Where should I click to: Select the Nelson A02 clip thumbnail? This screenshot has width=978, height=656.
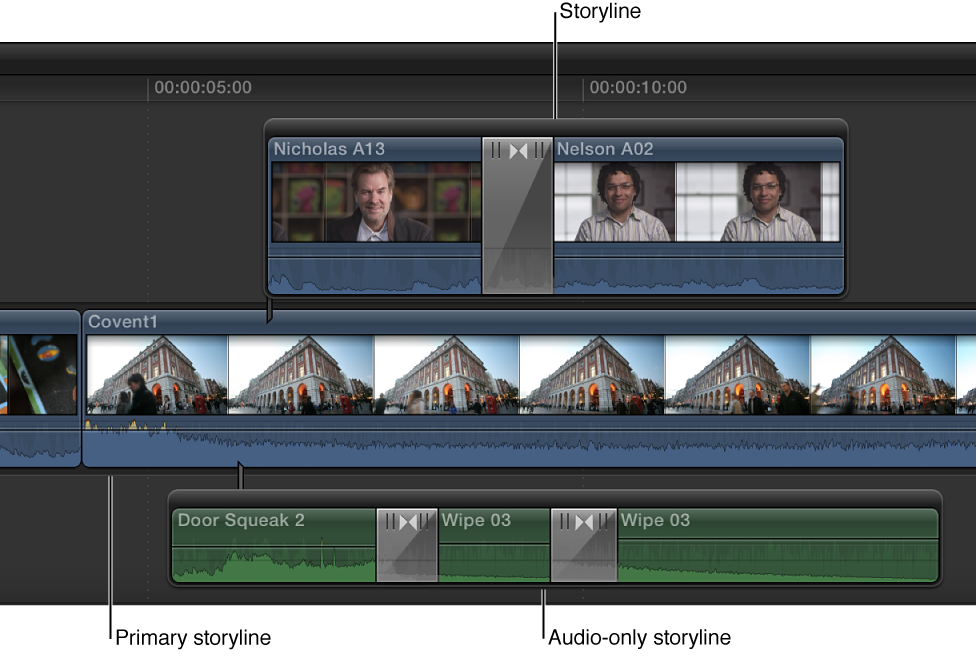coord(697,202)
